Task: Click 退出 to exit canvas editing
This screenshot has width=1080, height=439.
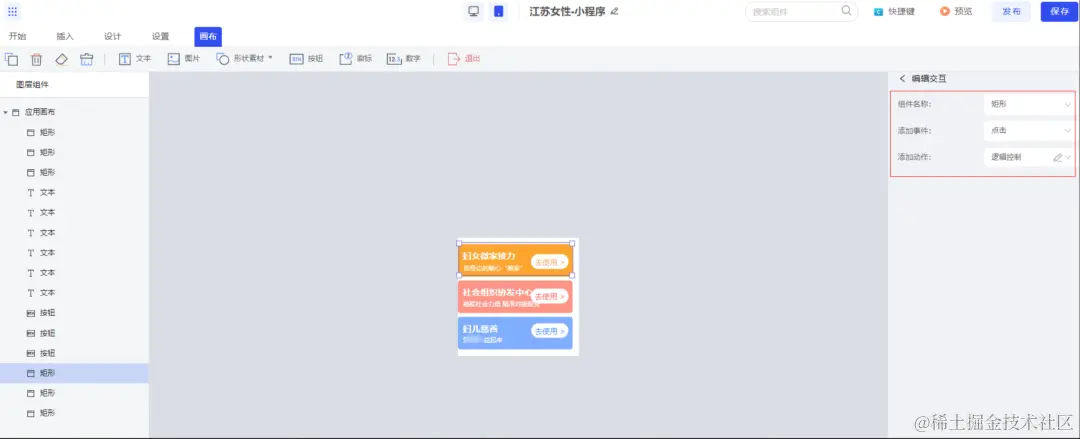Action: coord(464,59)
